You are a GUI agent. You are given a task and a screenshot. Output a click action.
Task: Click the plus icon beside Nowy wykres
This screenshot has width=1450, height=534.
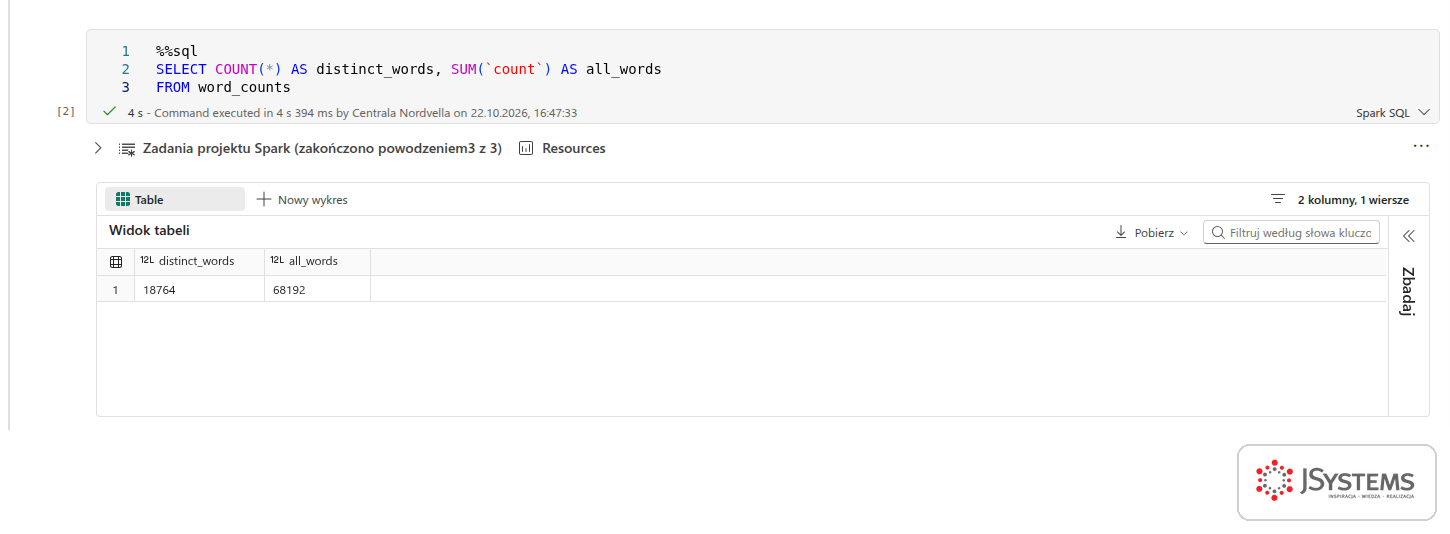point(264,199)
